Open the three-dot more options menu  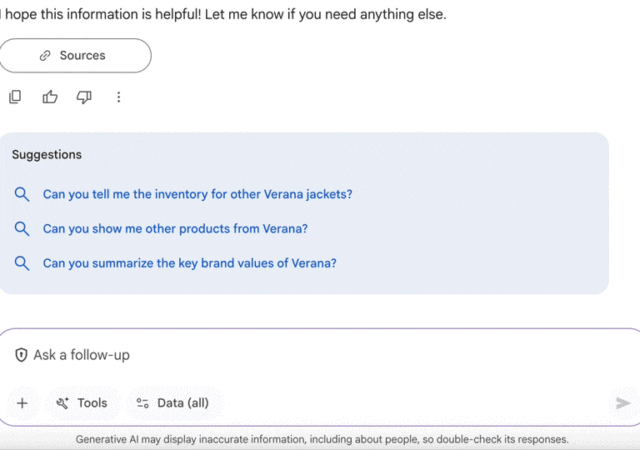point(119,97)
